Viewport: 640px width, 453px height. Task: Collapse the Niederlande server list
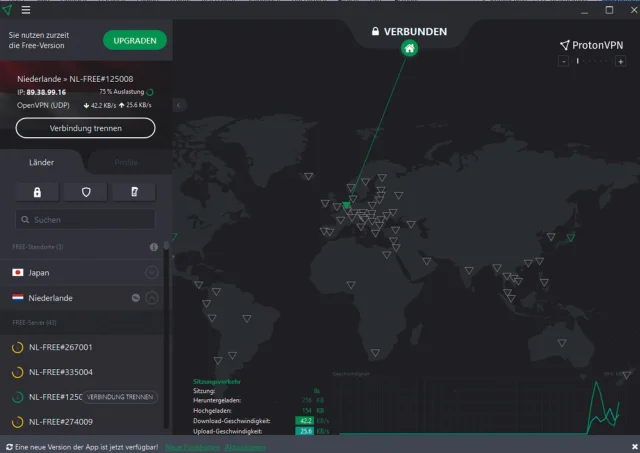pos(151,298)
